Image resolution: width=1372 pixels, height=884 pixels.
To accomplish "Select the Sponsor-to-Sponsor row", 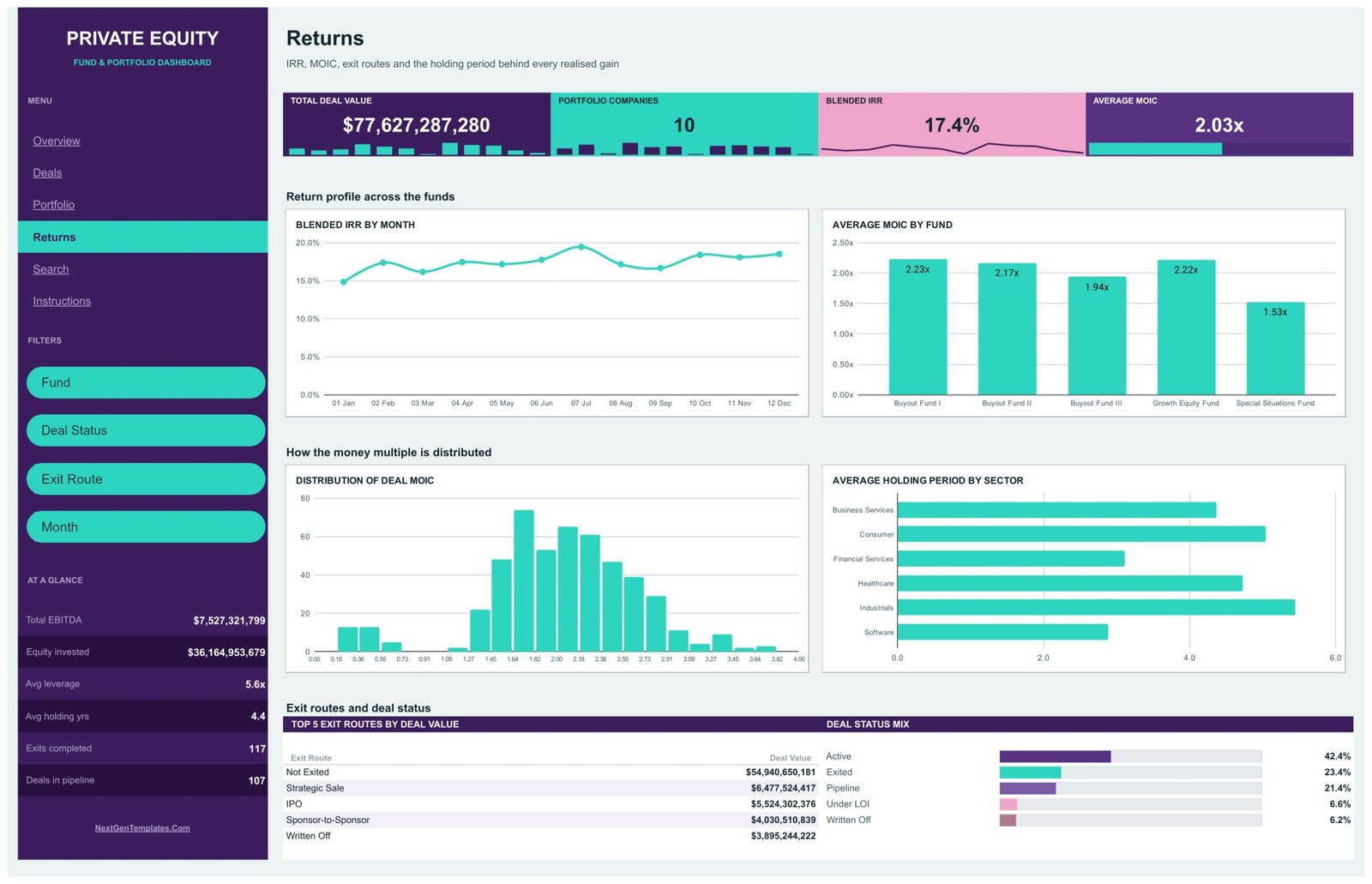I will (x=551, y=820).
